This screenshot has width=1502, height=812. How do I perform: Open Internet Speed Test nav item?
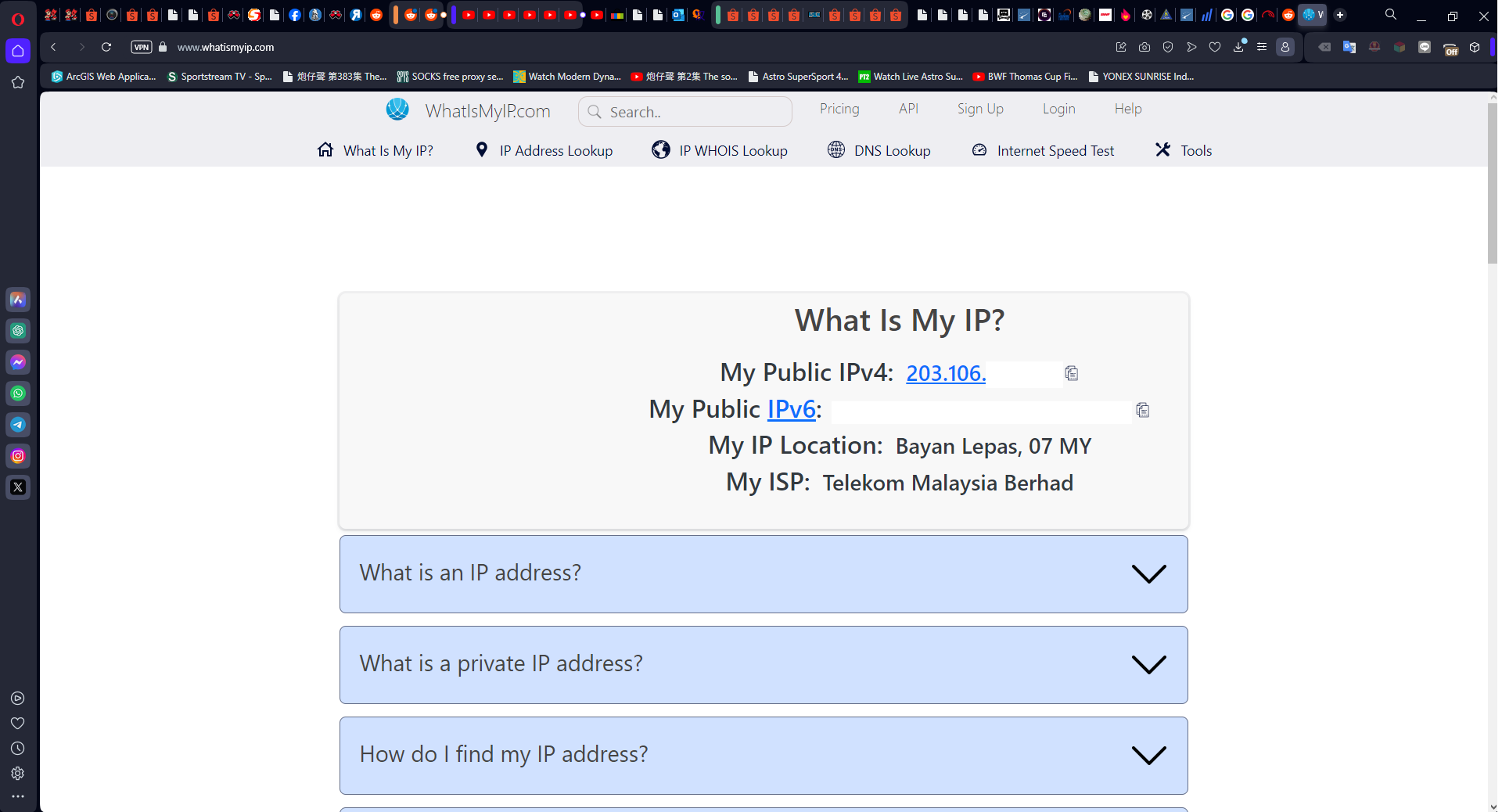pos(1043,150)
